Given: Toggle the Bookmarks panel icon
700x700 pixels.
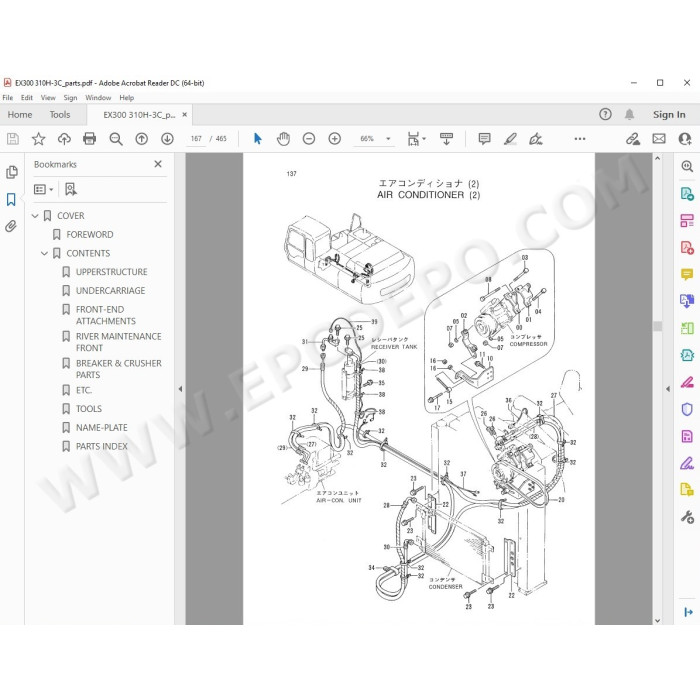Looking at the screenshot, I should pyautogui.click(x=11, y=199).
